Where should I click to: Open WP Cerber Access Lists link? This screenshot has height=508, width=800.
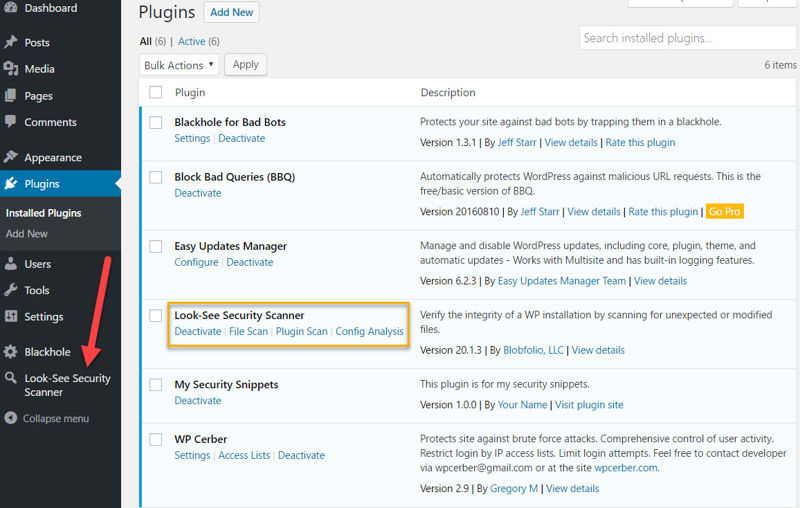coord(244,455)
